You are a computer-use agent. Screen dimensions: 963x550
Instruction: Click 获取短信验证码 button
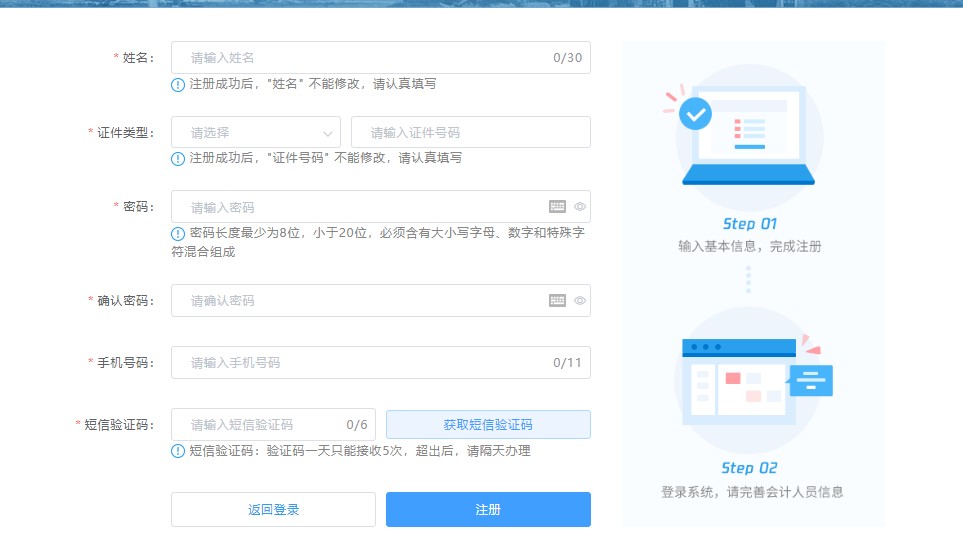point(488,425)
